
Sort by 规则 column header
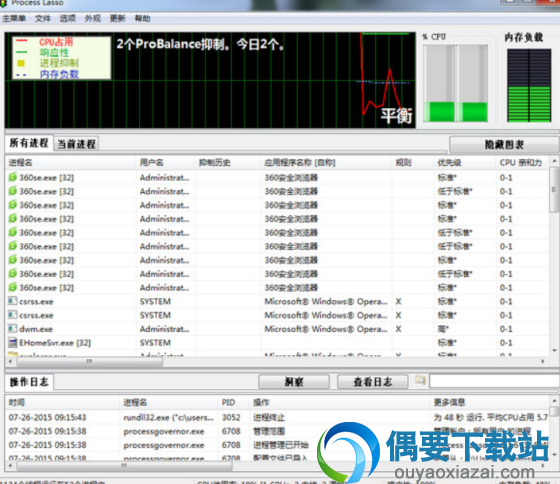coord(412,163)
